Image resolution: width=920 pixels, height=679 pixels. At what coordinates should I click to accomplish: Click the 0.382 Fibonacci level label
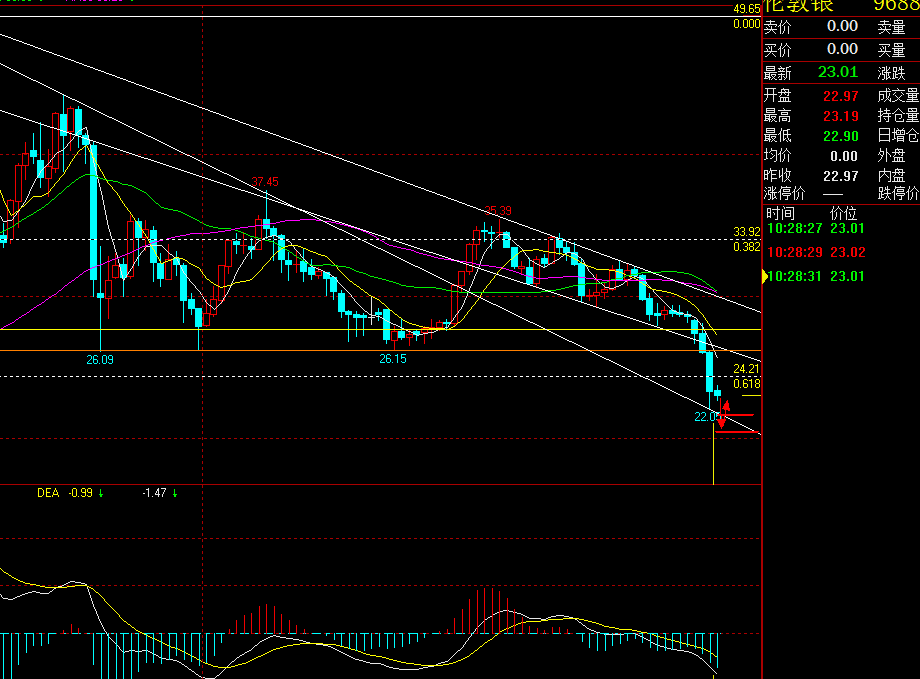746,247
